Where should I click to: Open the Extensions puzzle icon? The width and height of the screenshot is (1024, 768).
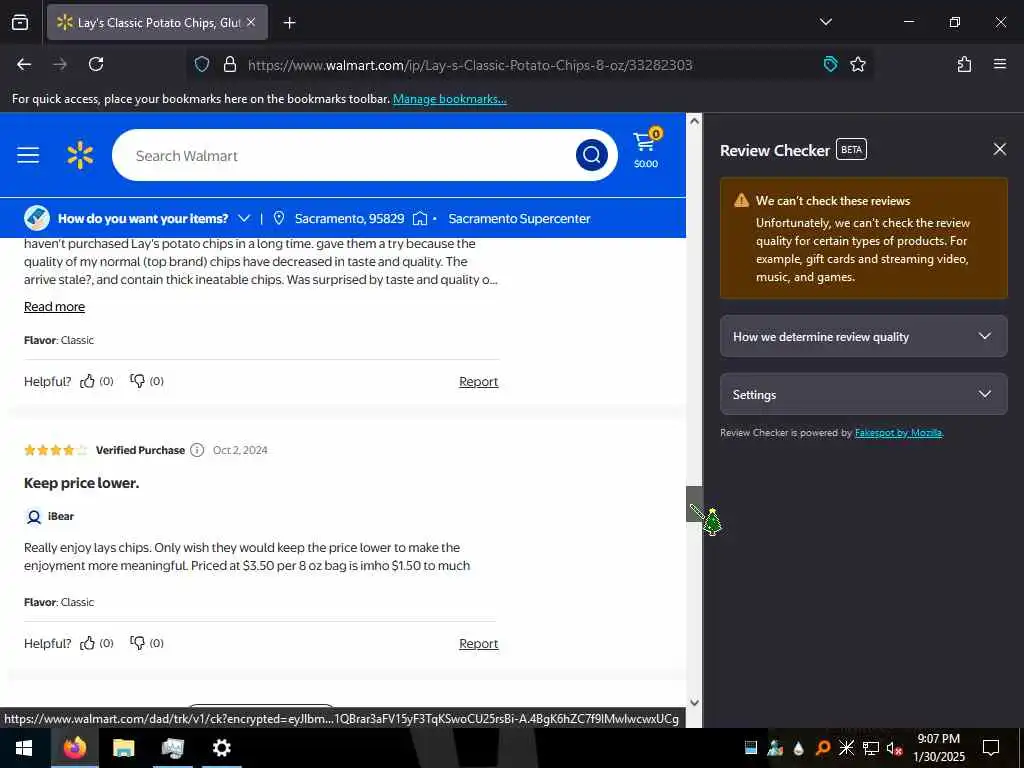tap(964, 64)
